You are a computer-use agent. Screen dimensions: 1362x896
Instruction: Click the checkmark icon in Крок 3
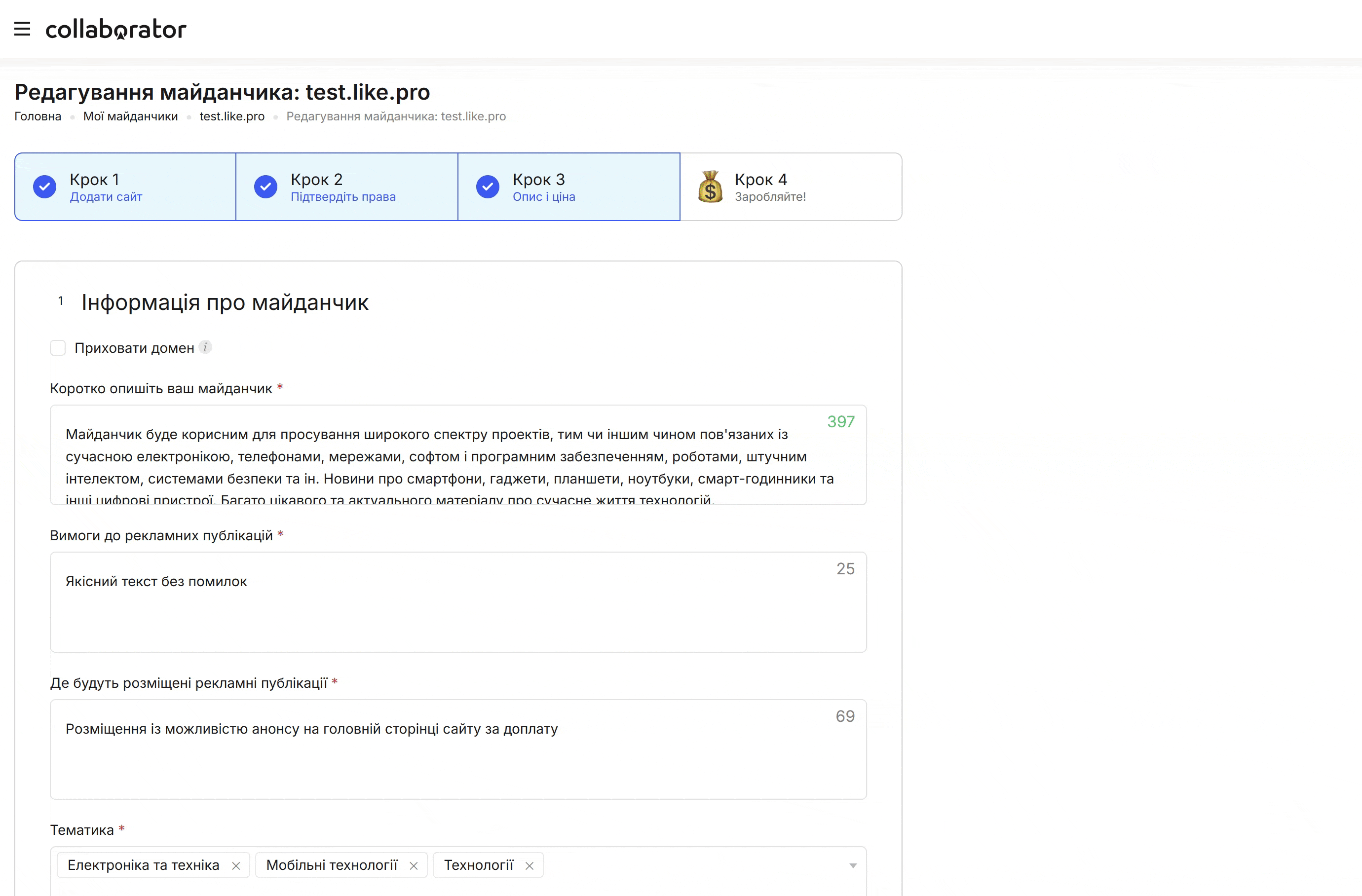click(488, 187)
